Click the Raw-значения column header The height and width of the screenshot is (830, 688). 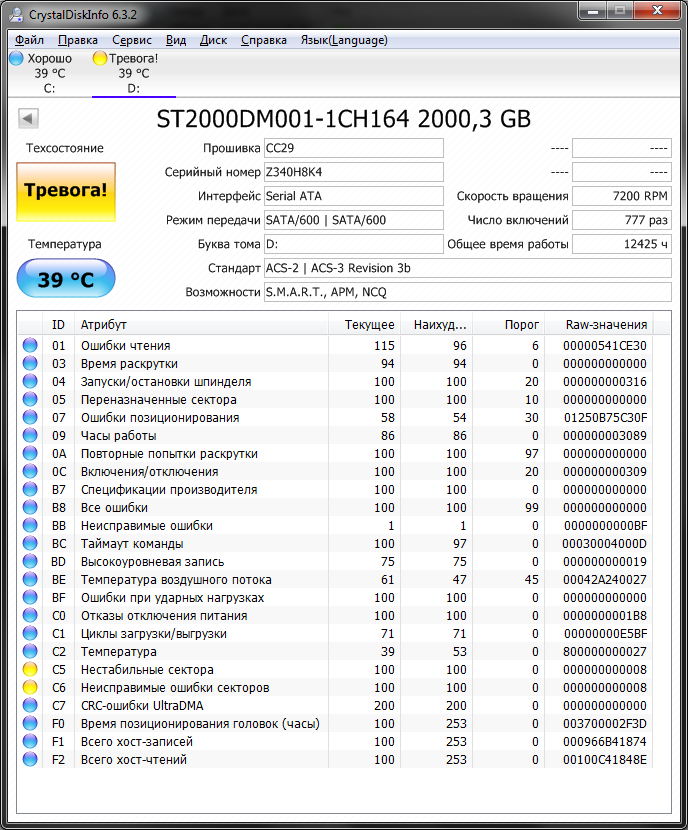point(599,325)
